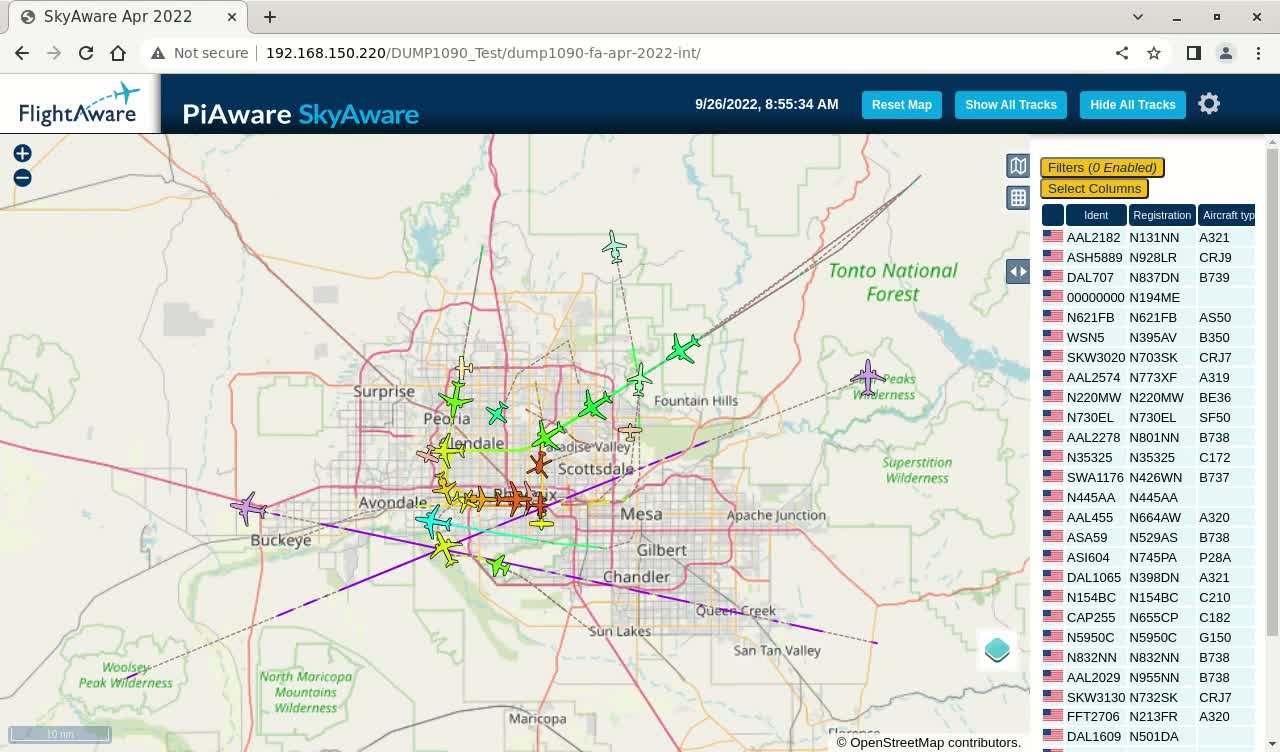The width and height of the screenshot is (1280, 752).
Task: Zoom out on the map
Action: click(x=22, y=178)
